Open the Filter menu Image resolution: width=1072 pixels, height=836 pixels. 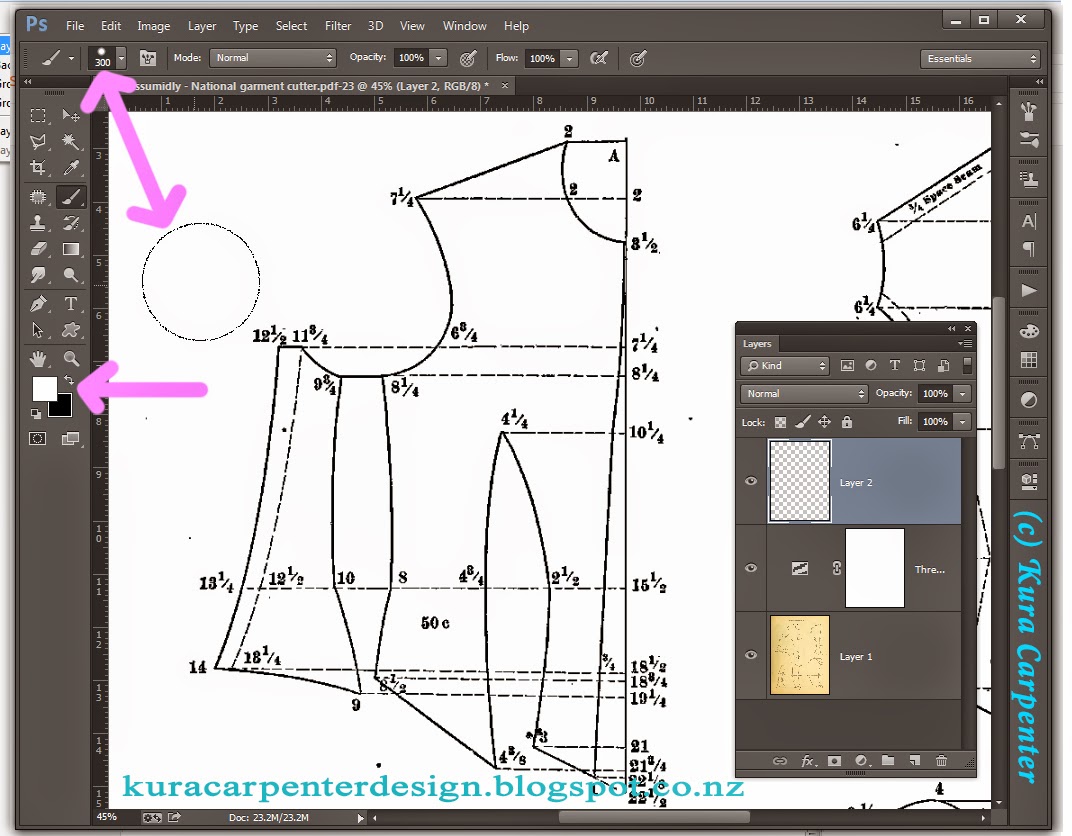point(337,25)
